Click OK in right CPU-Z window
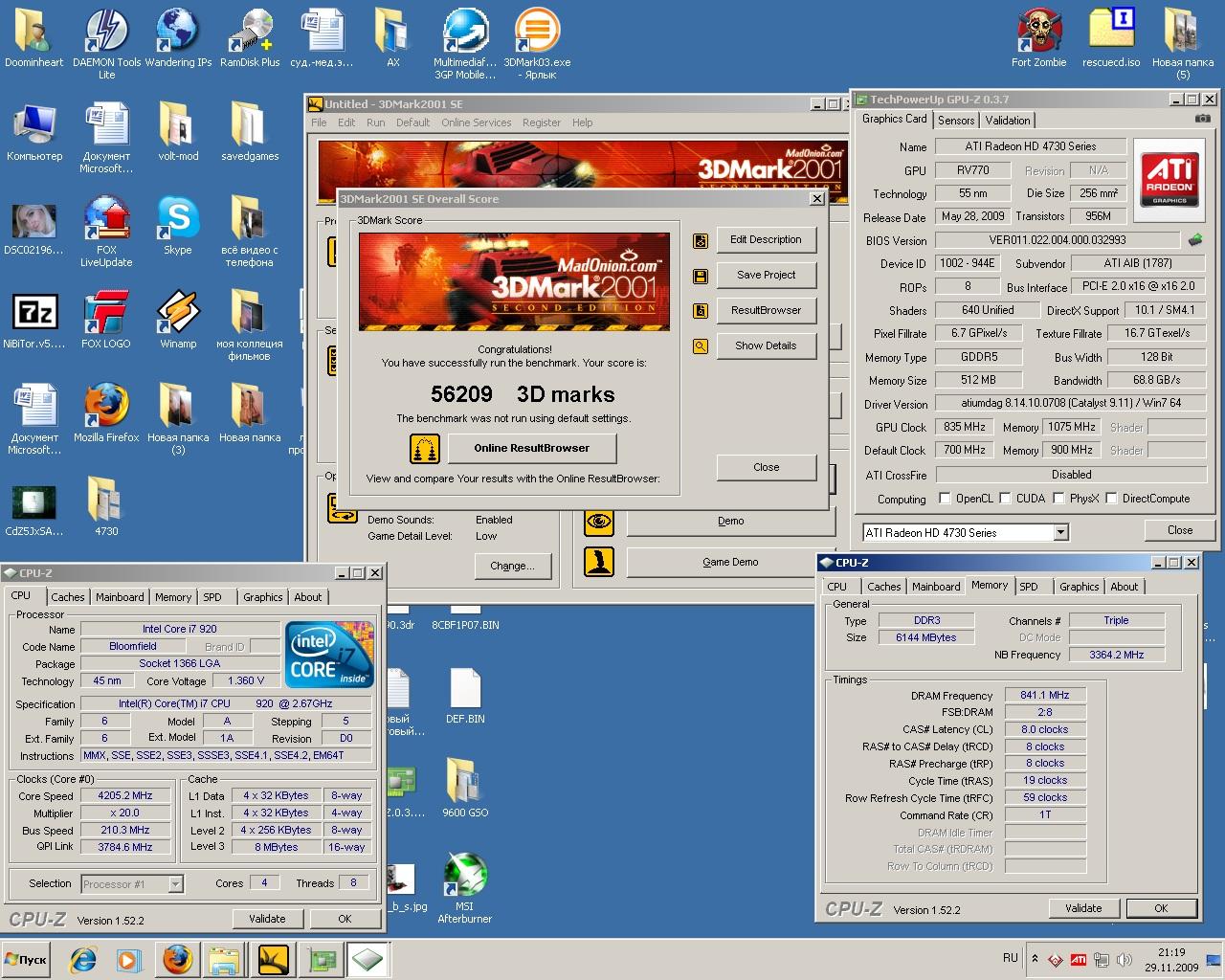This screenshot has width=1225, height=980. click(x=1161, y=908)
